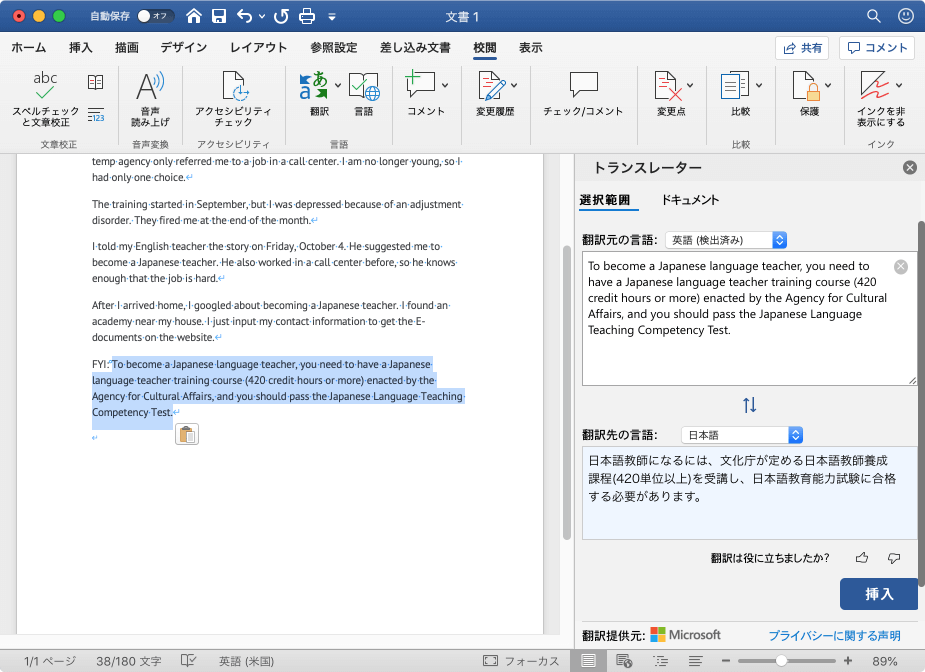This screenshot has height=672, width=925.
Task: Click the Comments (コメント) button at top right
Action: point(877,48)
